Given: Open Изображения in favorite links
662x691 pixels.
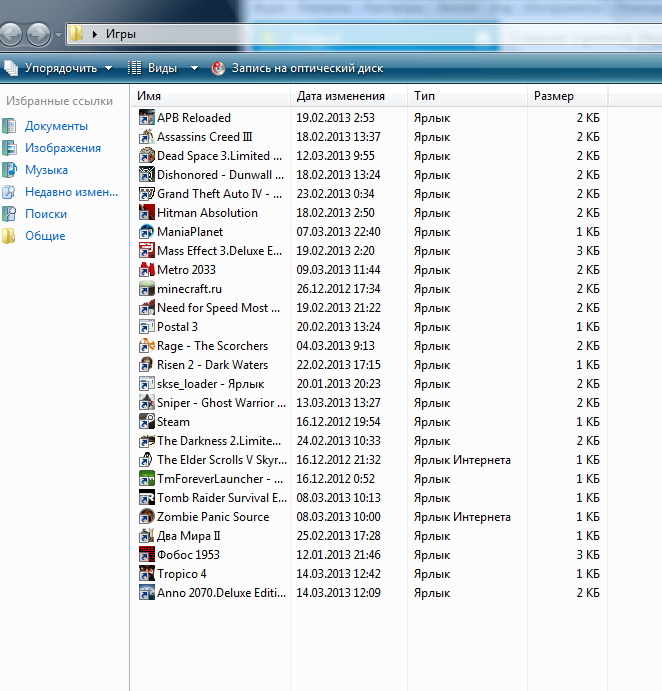Looking at the screenshot, I should click(63, 148).
